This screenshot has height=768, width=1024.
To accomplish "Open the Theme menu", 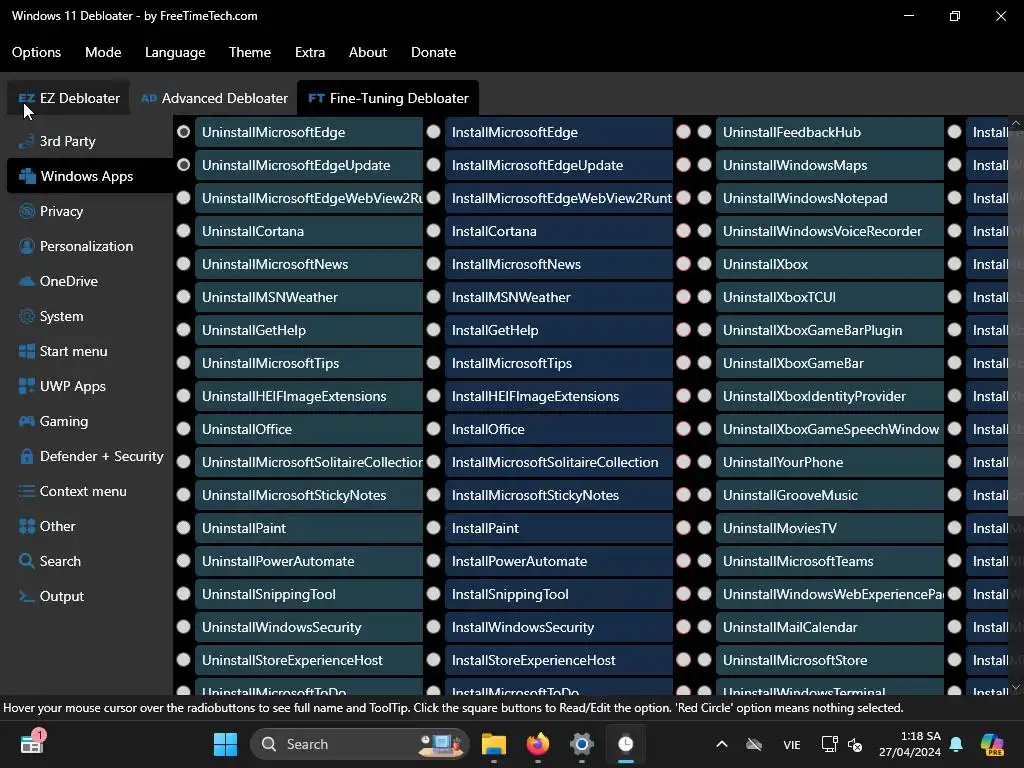I will tap(249, 52).
